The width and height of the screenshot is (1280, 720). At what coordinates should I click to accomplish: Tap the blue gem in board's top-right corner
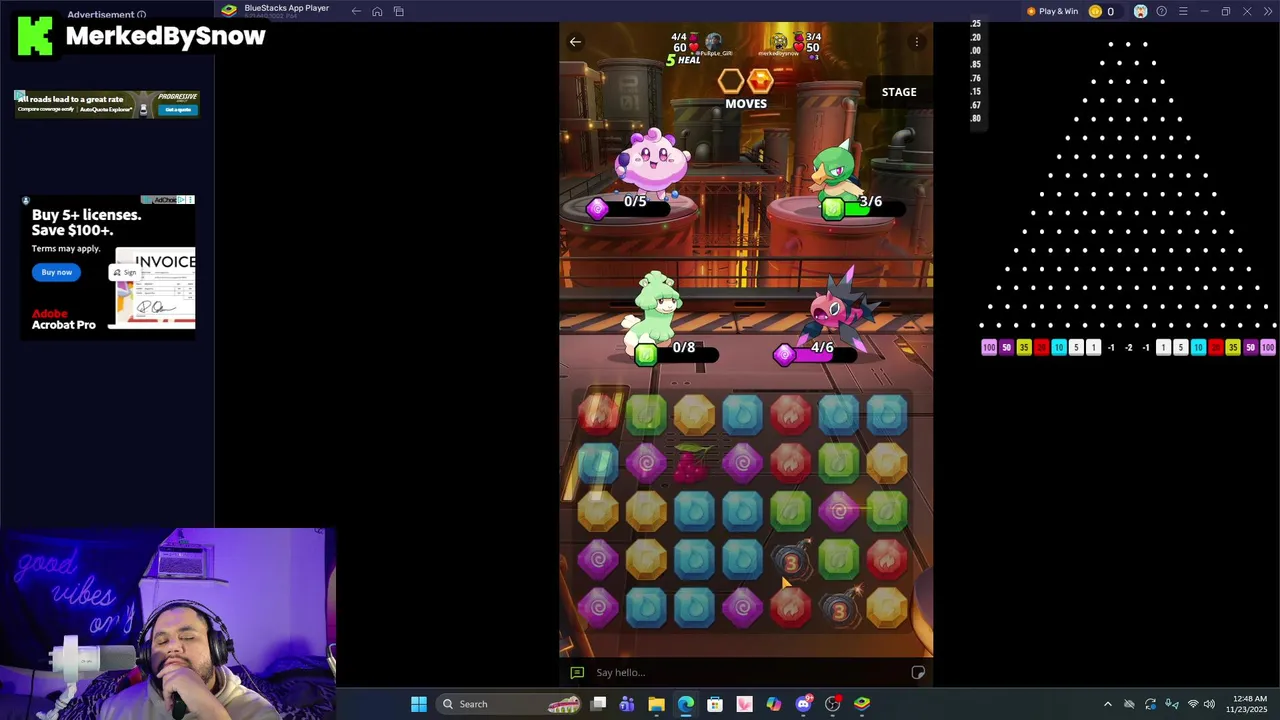[887, 415]
